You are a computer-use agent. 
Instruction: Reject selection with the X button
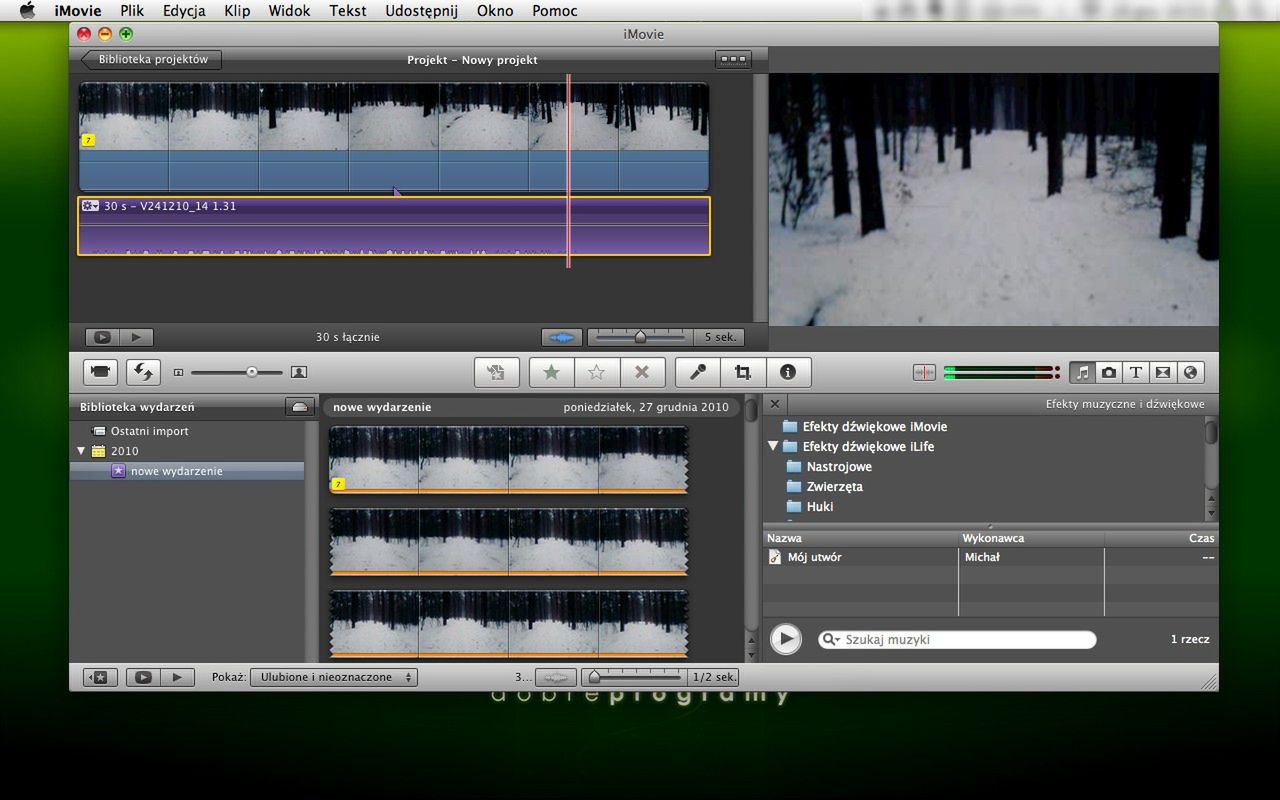[x=642, y=372]
